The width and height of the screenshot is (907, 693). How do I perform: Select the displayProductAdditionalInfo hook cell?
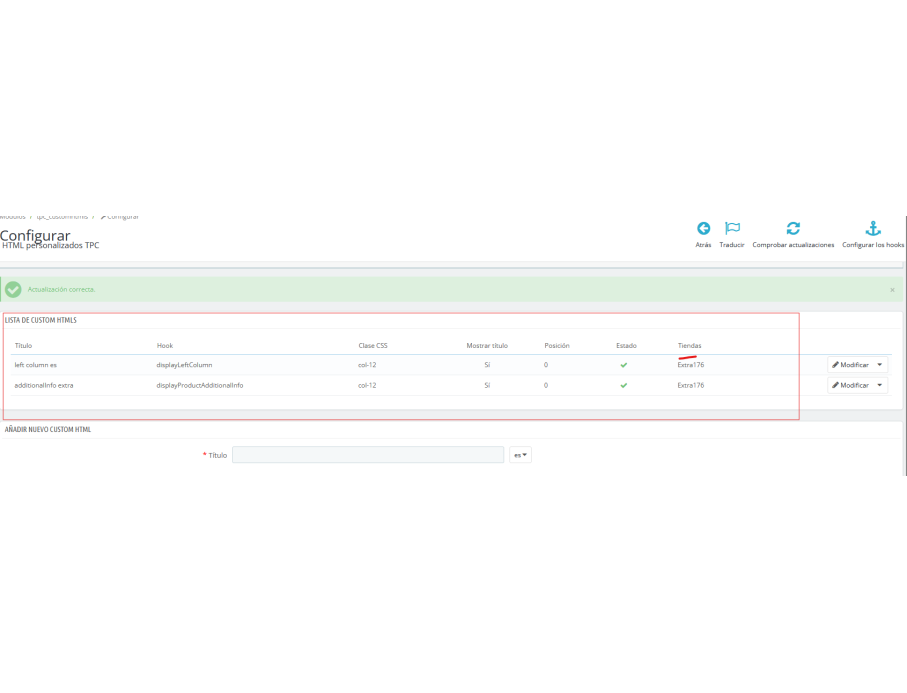[x=200, y=385]
